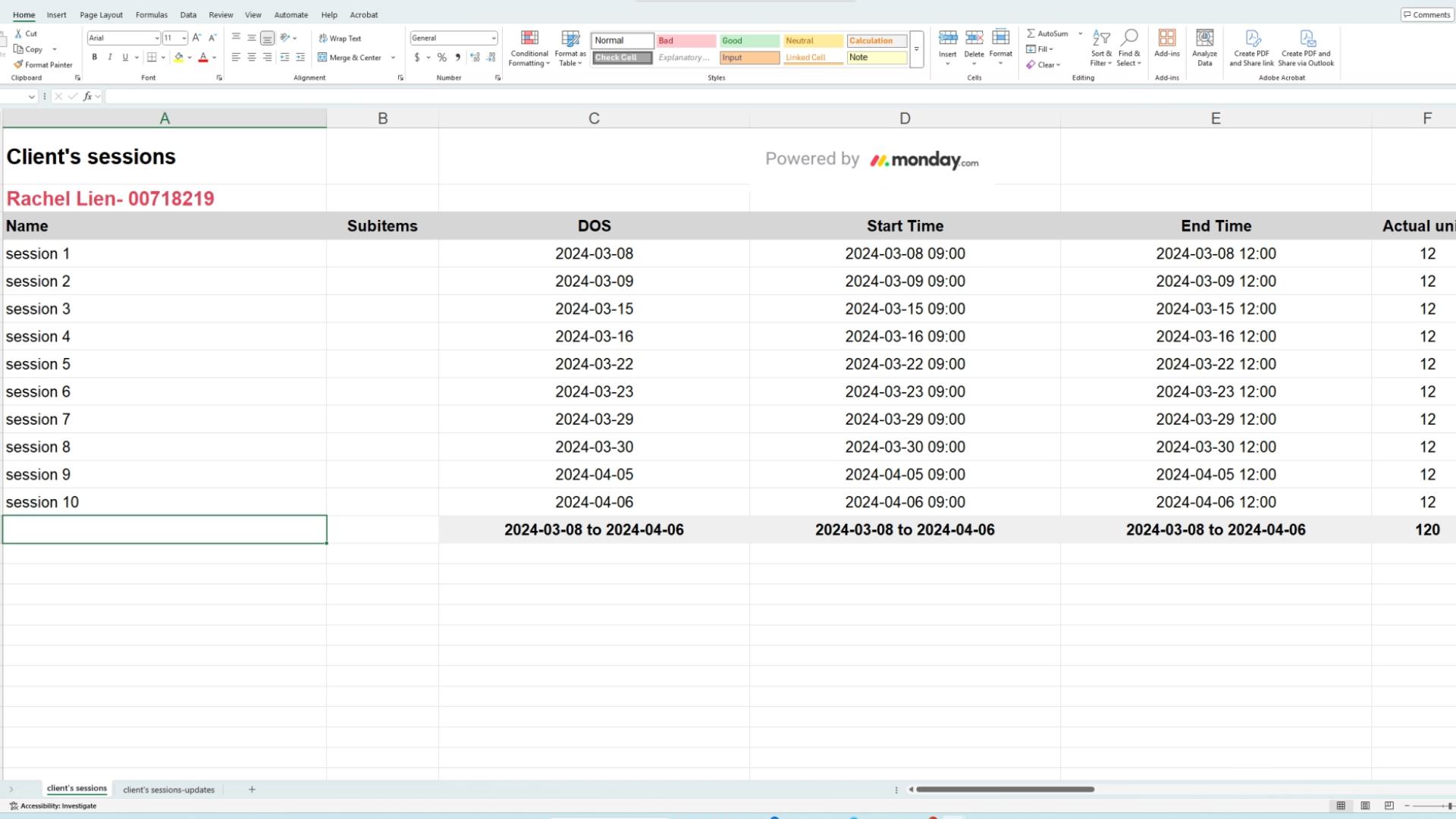1456x819 pixels.
Task: Open the Sort & Filter tool
Action: [1101, 38]
